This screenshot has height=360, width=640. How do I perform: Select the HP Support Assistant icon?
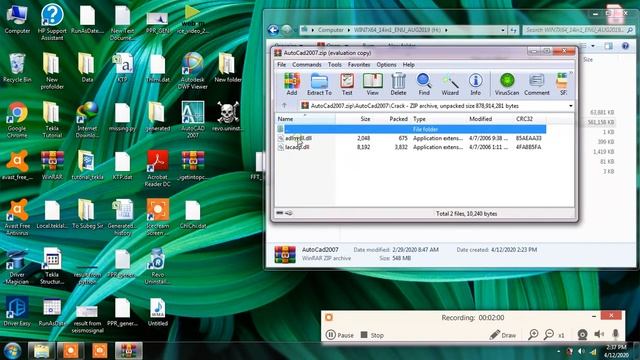(x=52, y=22)
